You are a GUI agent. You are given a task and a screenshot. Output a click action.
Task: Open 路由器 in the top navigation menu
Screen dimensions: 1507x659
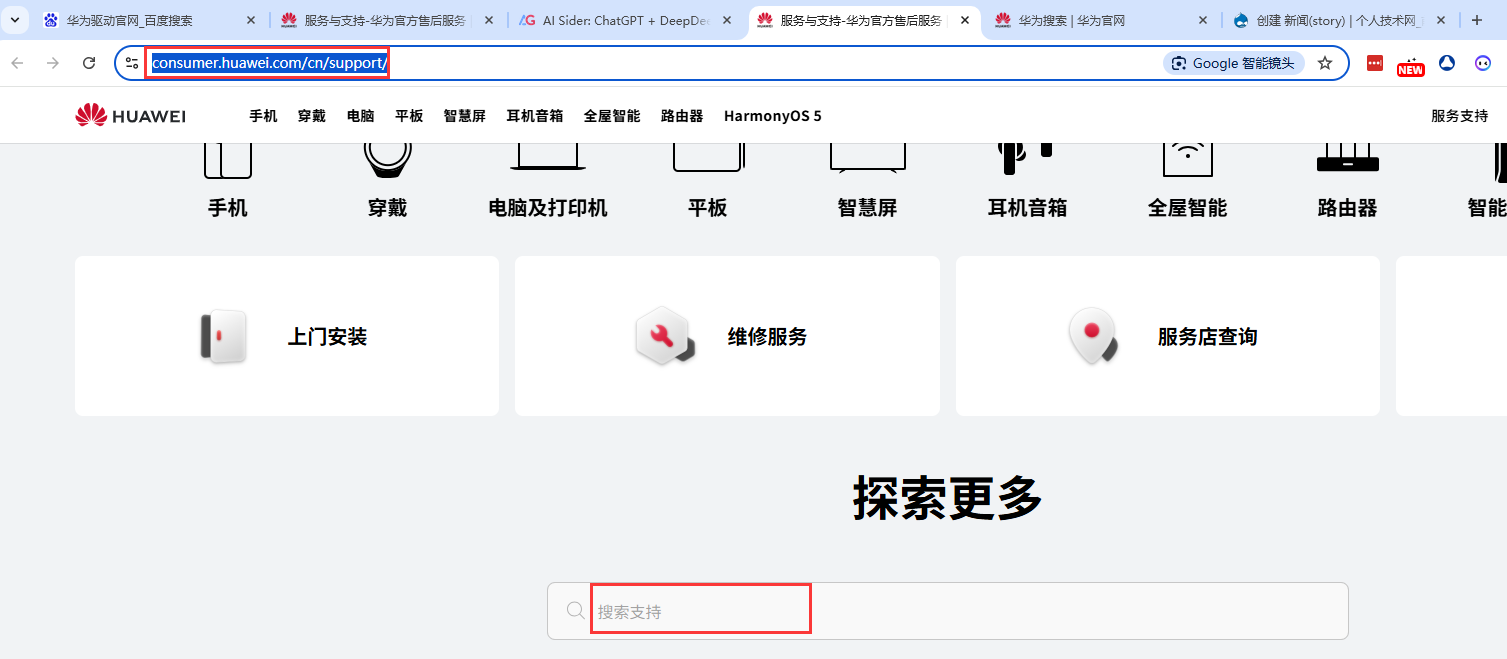682,116
